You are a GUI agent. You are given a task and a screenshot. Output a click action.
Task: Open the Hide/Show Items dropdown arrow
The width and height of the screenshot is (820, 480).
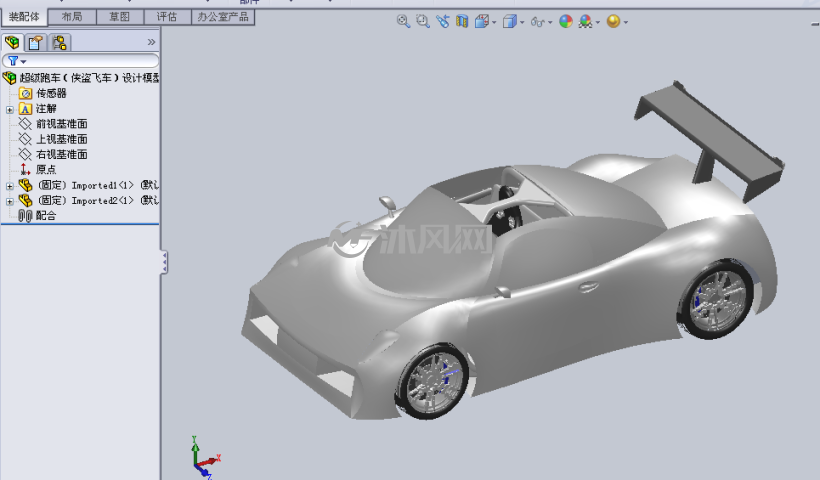click(550, 22)
